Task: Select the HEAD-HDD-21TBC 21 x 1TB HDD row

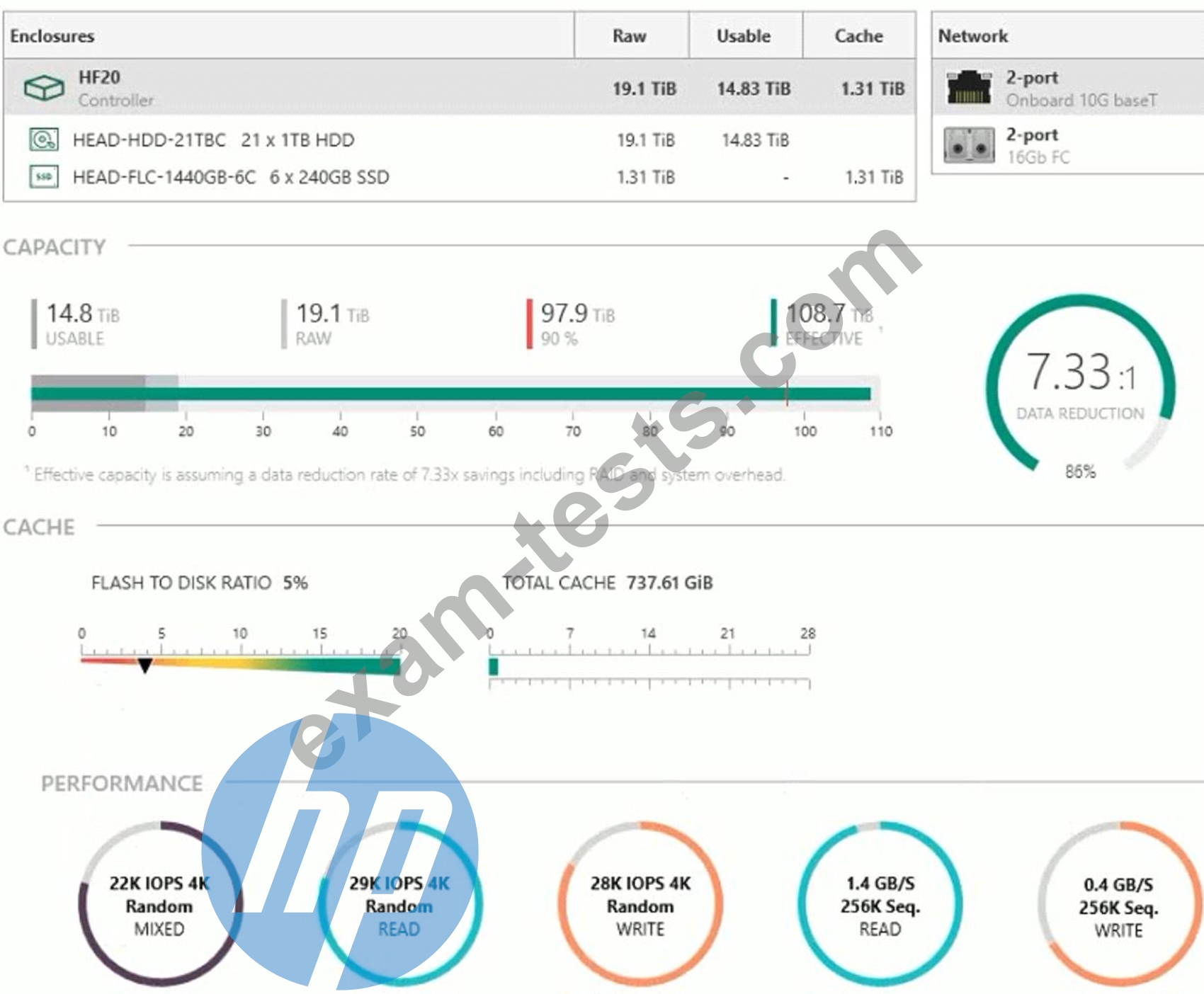Action: click(x=460, y=139)
